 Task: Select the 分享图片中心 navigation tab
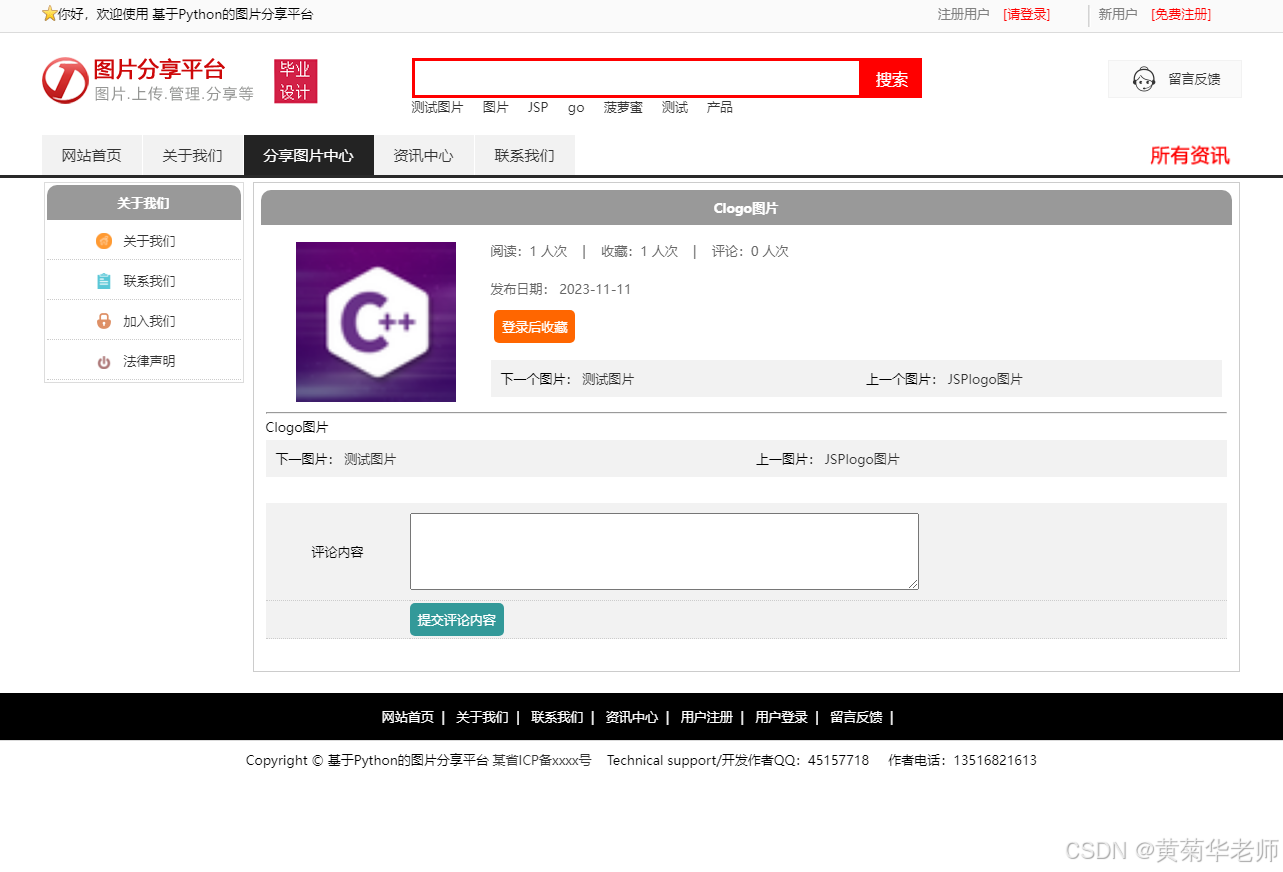click(x=308, y=155)
